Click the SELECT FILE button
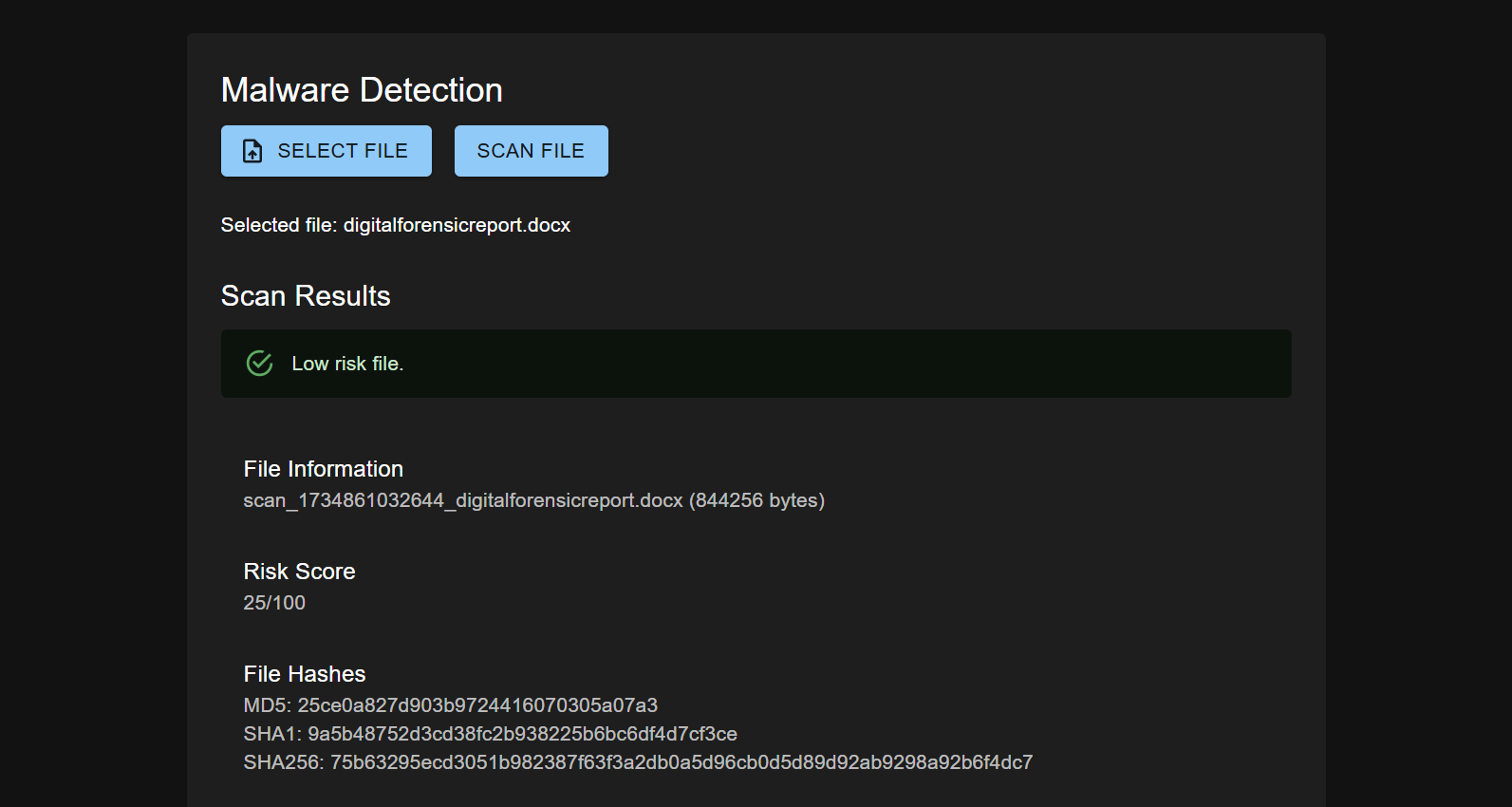 [x=326, y=151]
